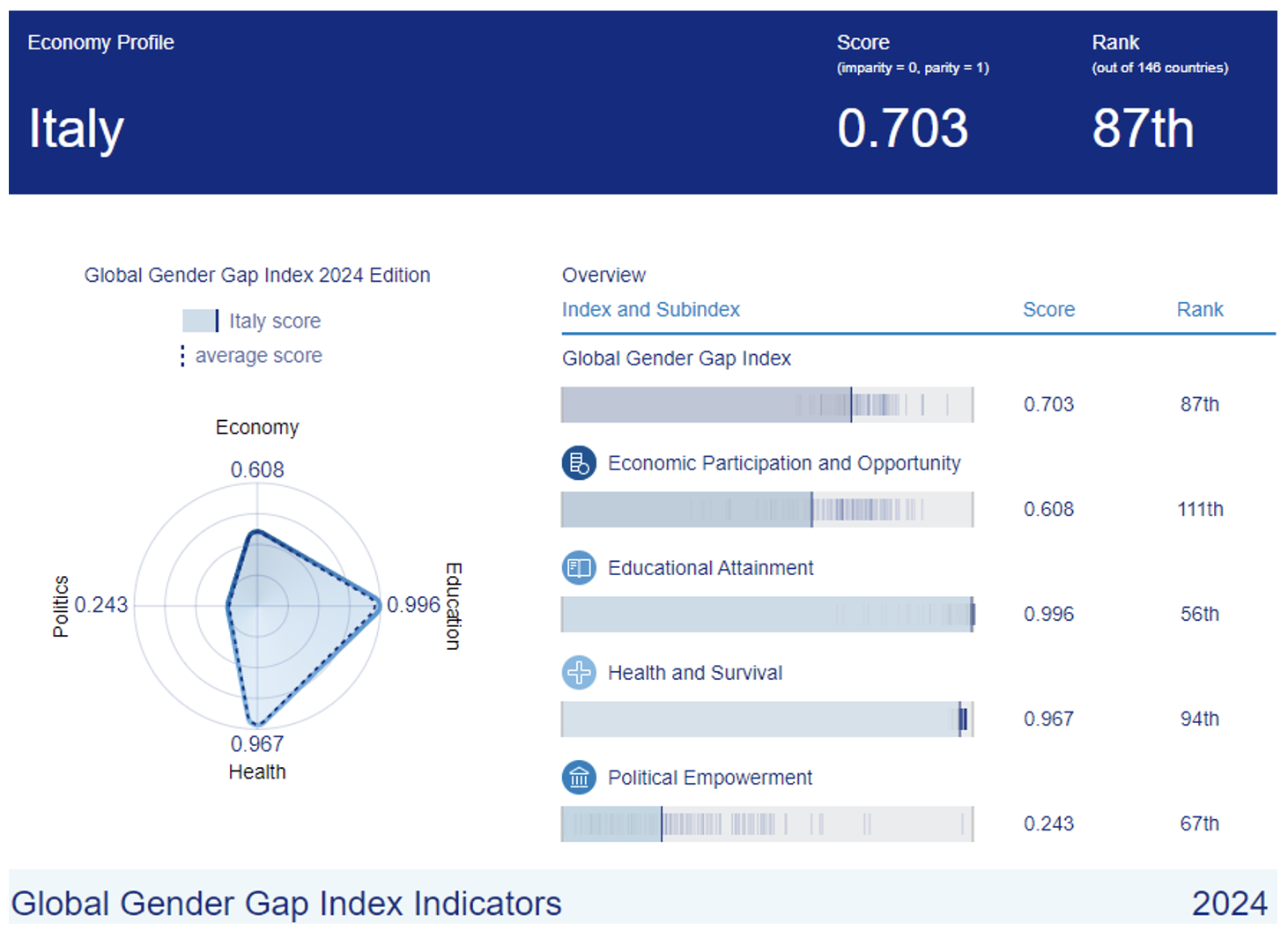Click the Health and Survival distribution bar
This screenshot has width=1288, height=930.
tap(766, 720)
